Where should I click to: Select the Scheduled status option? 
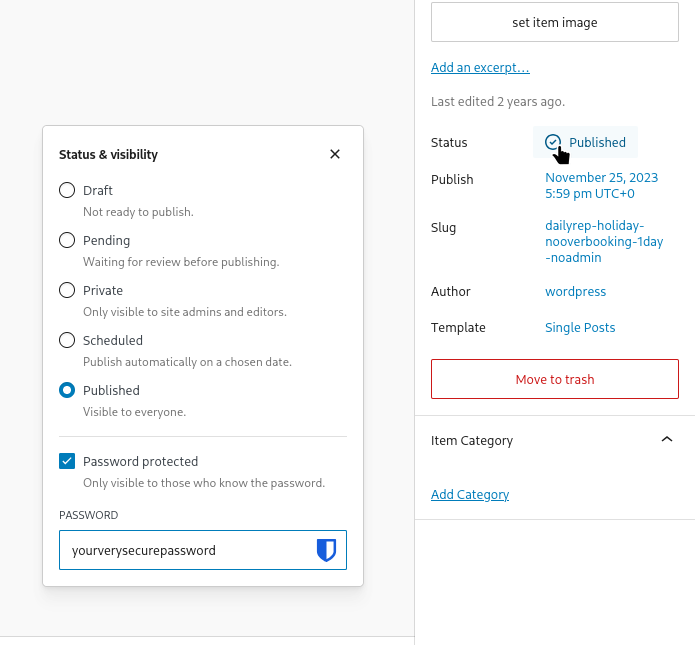click(67, 340)
